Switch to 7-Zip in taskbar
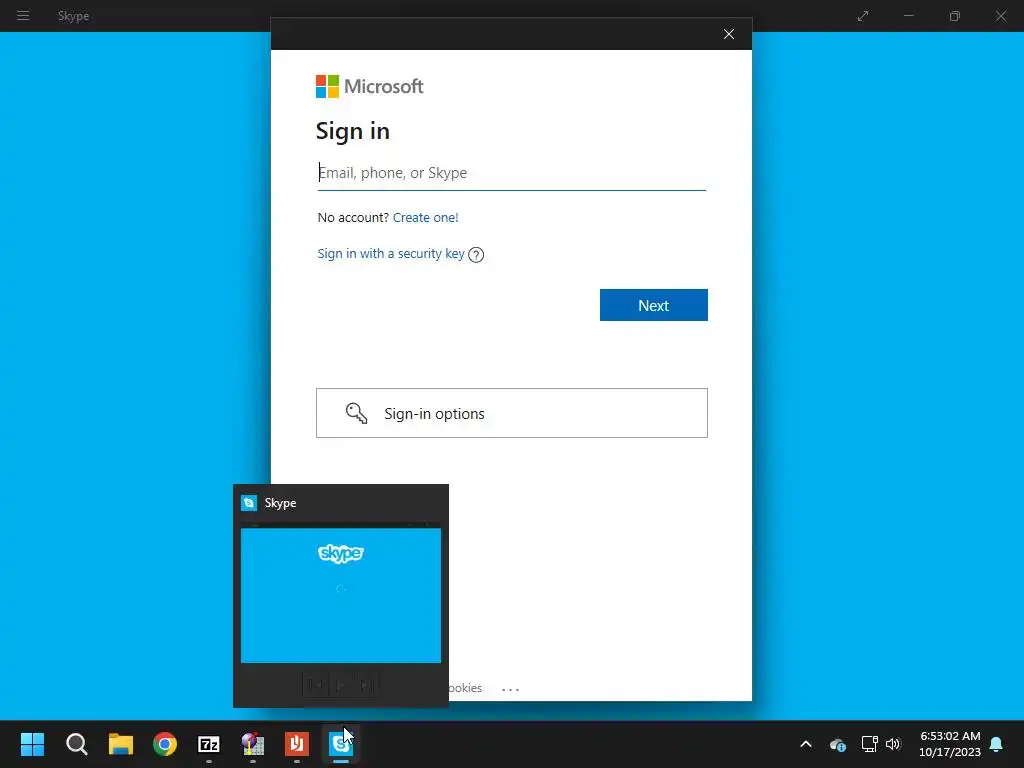 pos(209,744)
